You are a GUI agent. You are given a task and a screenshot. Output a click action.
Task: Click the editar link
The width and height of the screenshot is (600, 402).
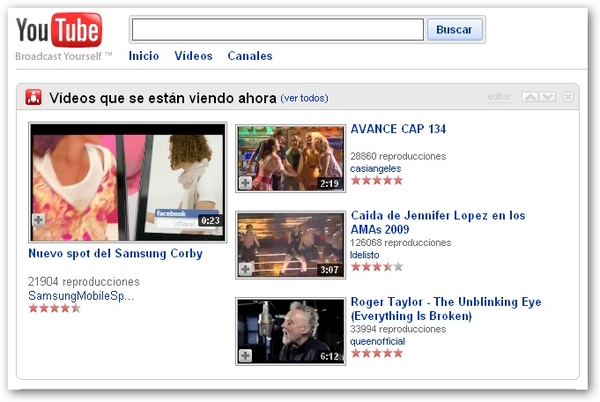(x=499, y=97)
